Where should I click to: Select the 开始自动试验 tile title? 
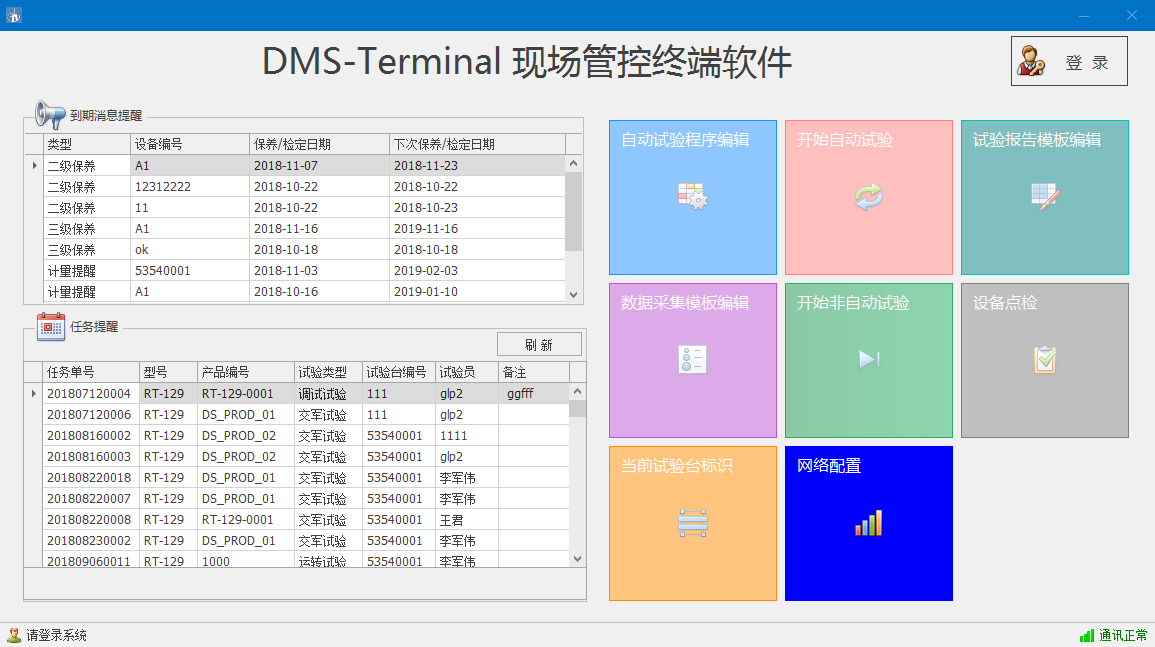click(x=845, y=140)
